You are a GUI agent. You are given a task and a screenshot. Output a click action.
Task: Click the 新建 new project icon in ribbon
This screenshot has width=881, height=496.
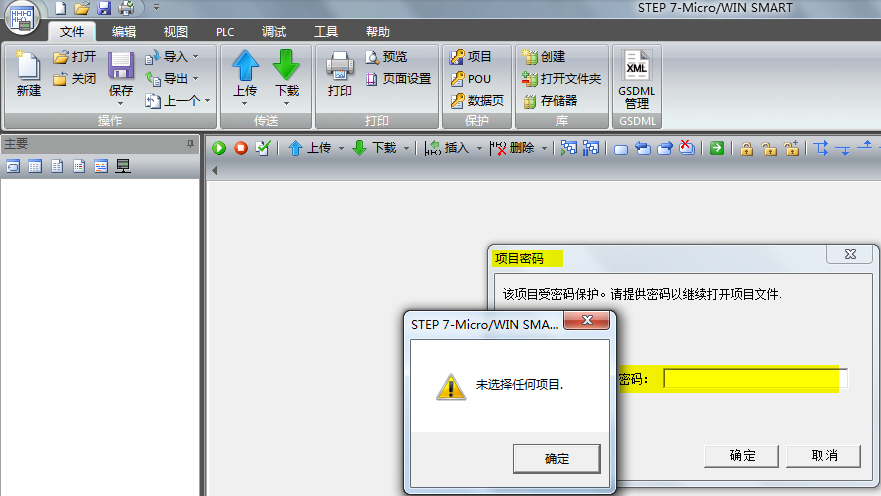(x=28, y=67)
